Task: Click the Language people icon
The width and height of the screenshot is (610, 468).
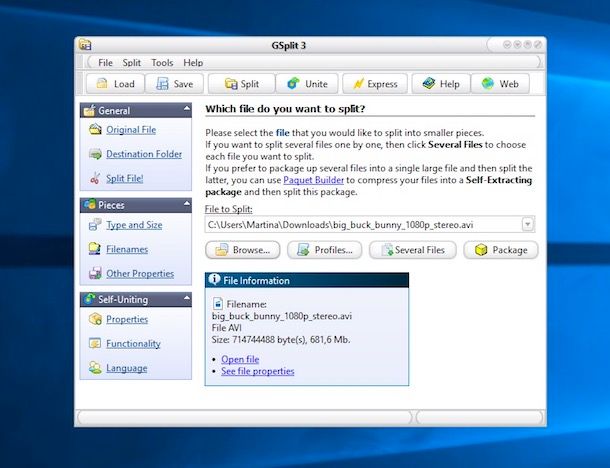Action: click(x=95, y=368)
